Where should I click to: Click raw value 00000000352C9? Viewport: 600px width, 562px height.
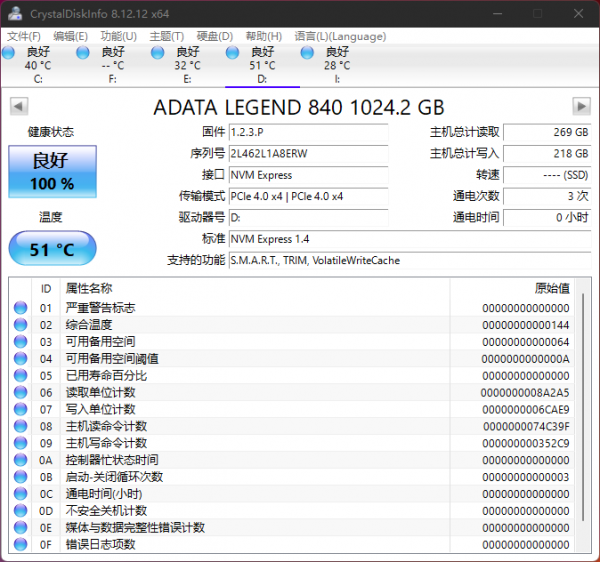(526, 443)
